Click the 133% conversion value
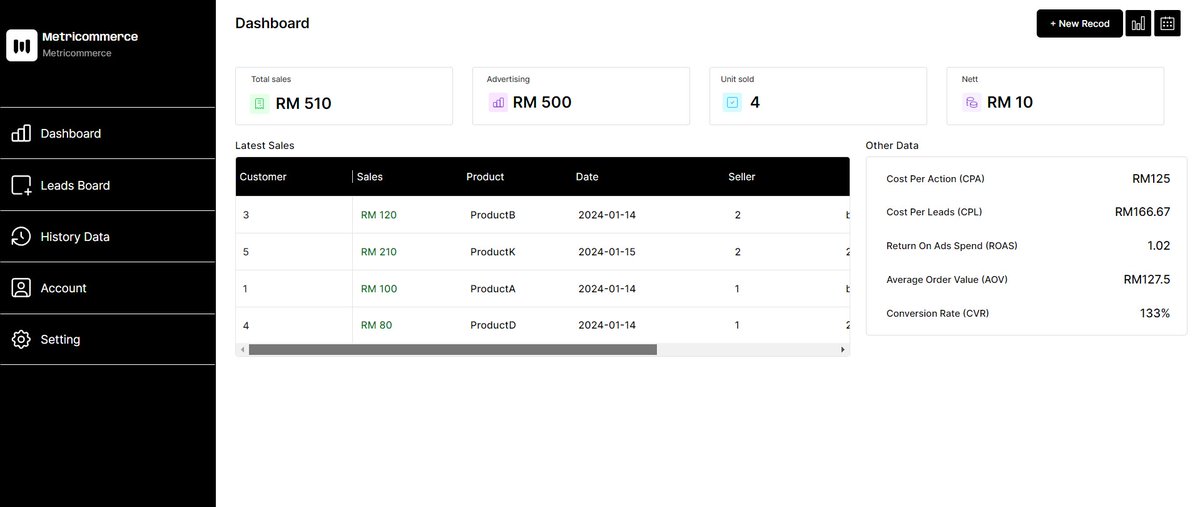This screenshot has width=1200, height=507. pos(1155,314)
